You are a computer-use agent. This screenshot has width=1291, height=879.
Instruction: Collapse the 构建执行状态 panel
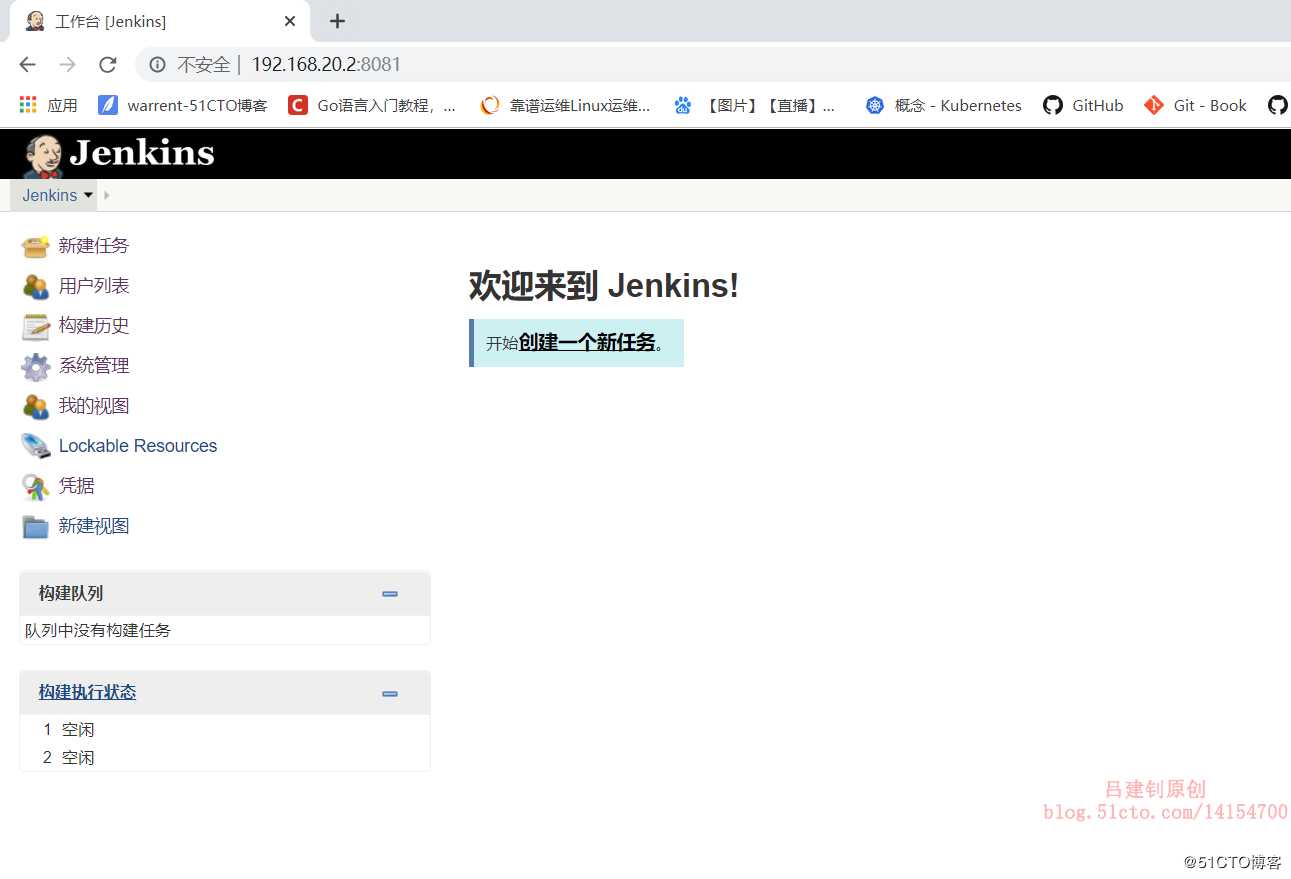point(390,694)
